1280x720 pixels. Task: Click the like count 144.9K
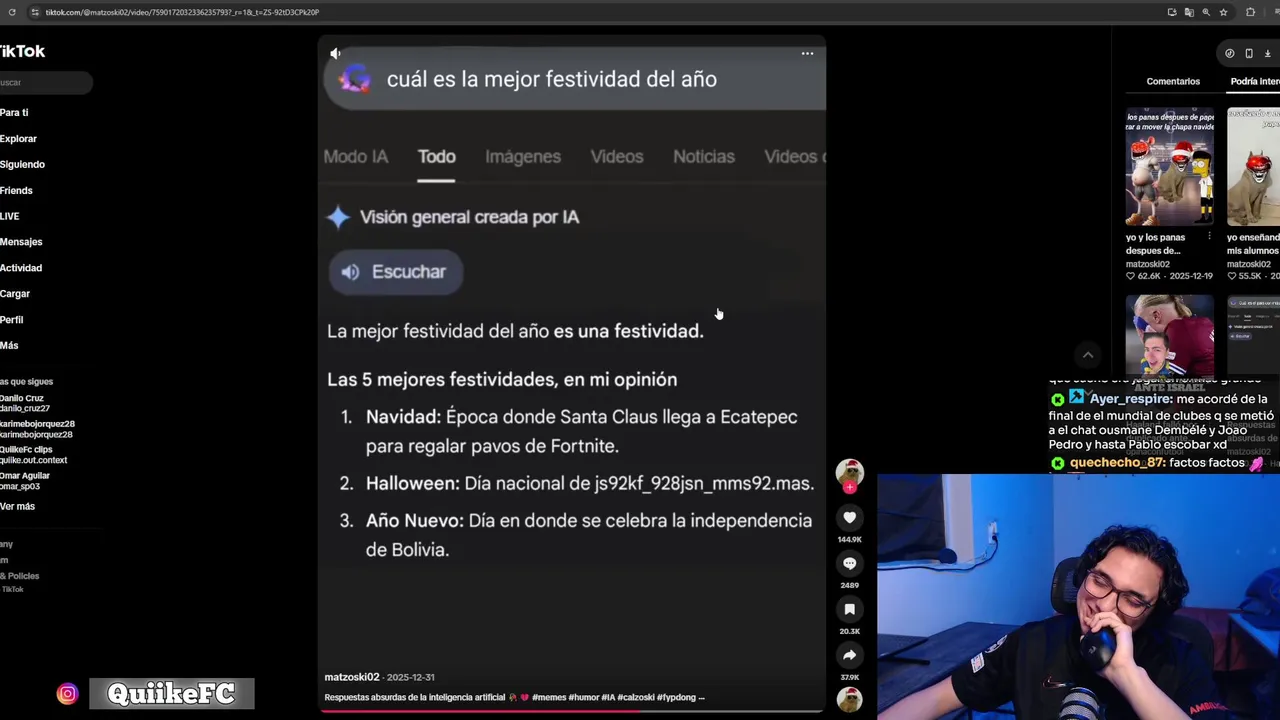tap(849, 539)
